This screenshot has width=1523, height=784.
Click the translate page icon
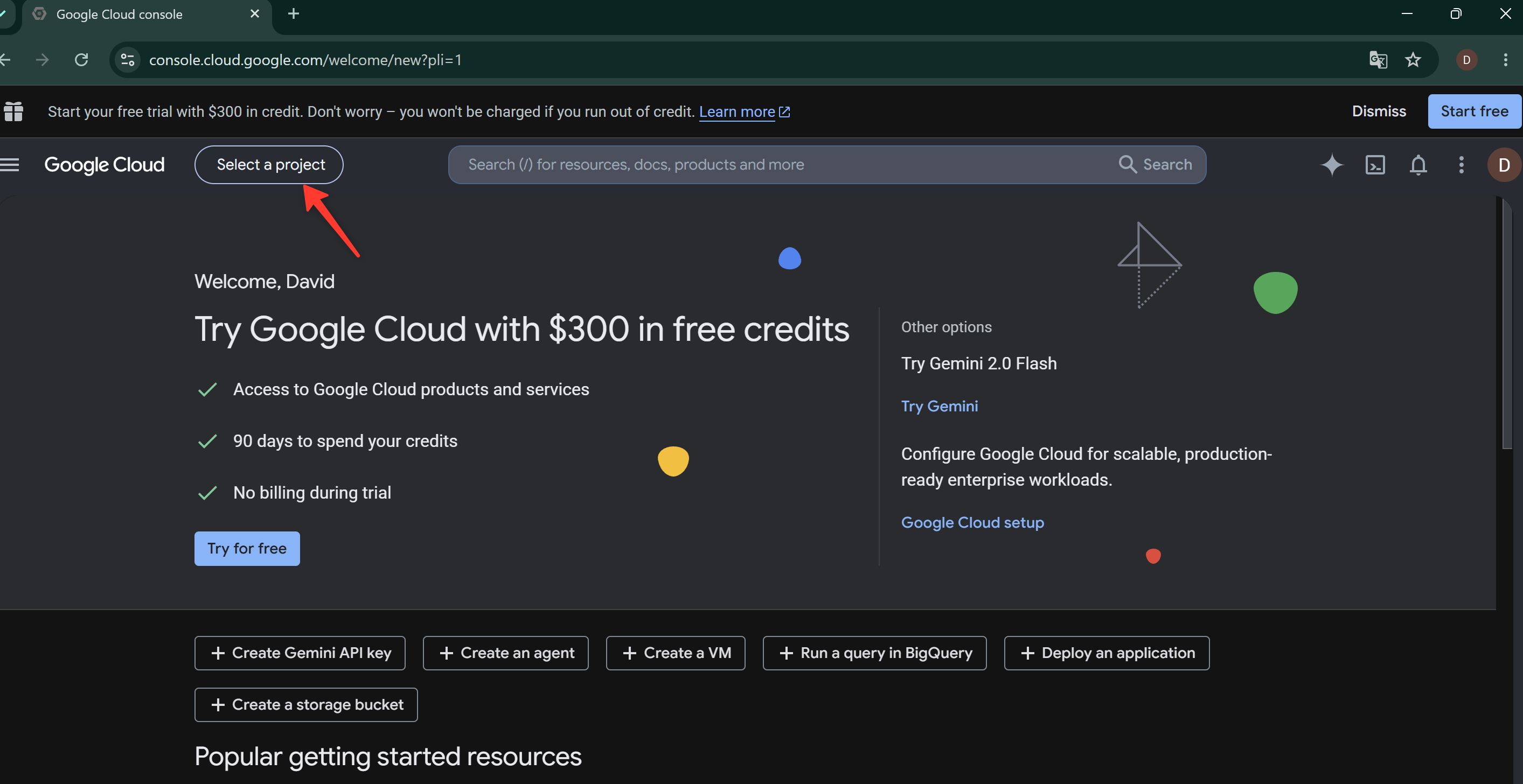[1378, 60]
